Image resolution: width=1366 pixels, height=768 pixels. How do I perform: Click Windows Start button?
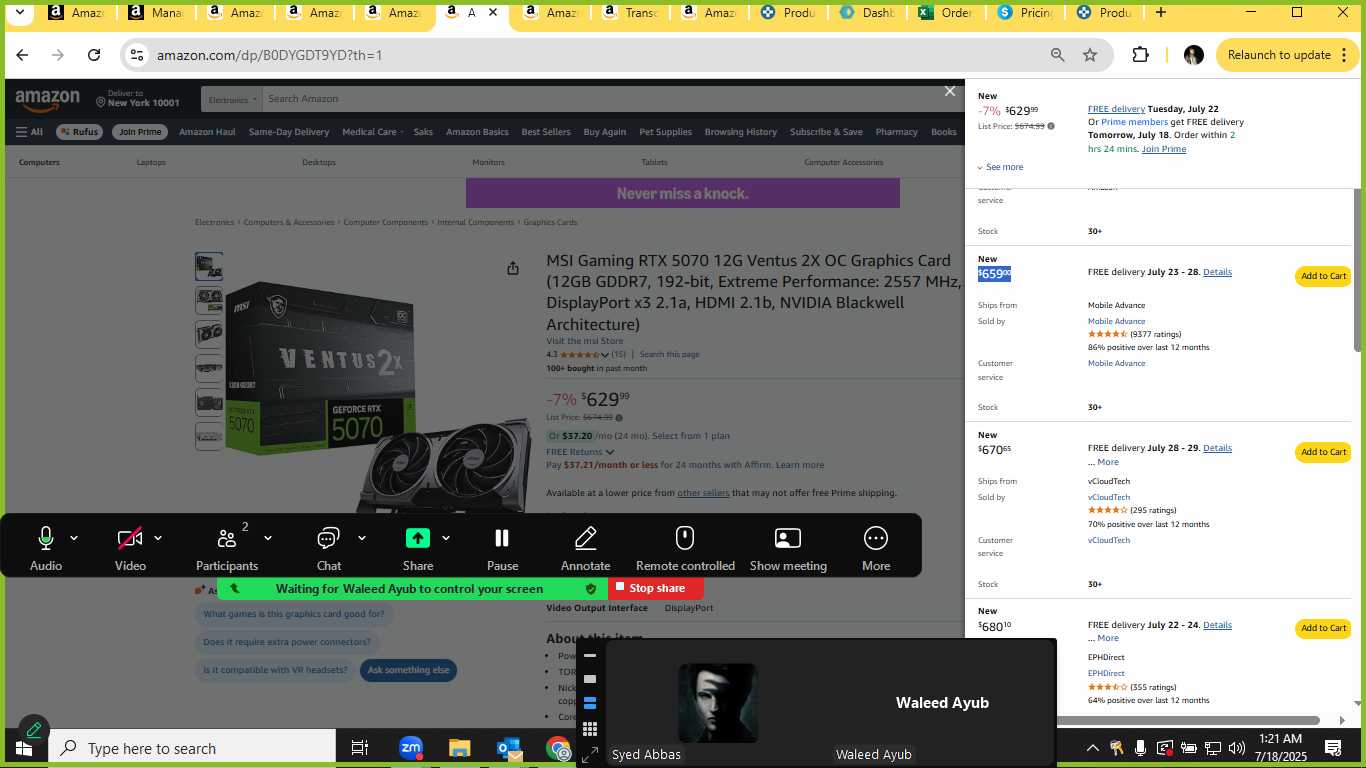click(24, 748)
